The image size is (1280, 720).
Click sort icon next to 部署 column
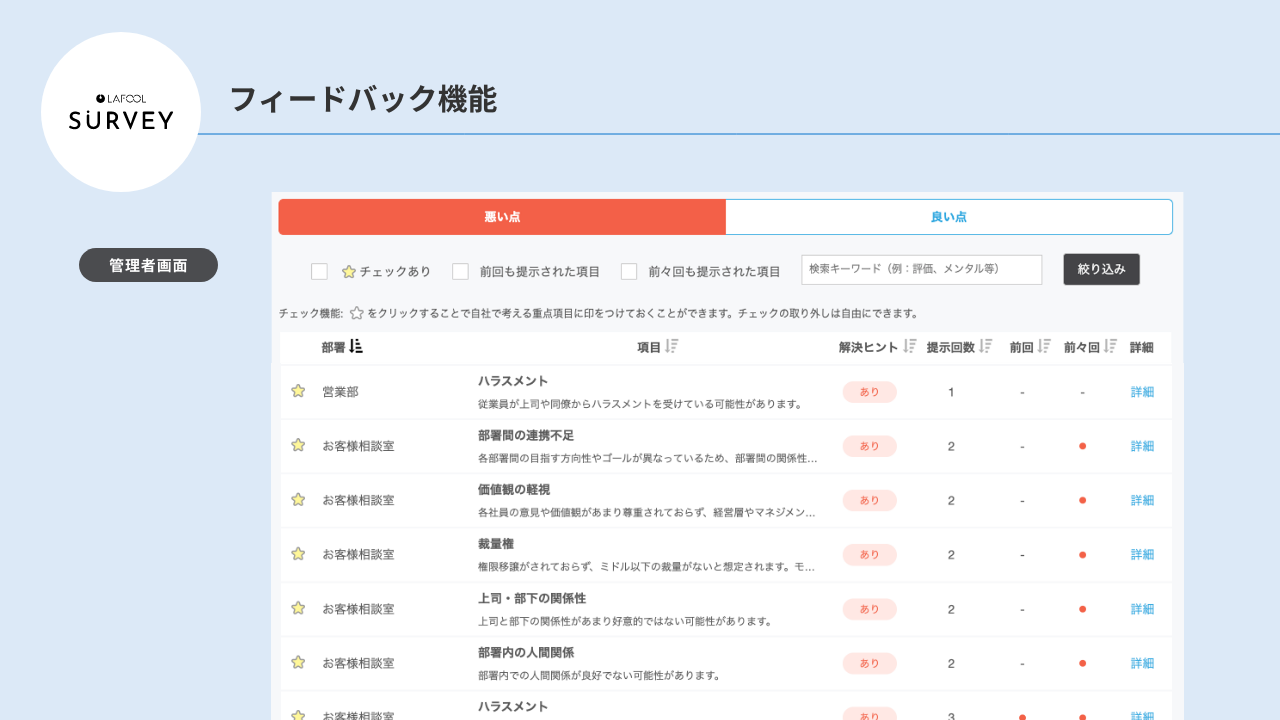point(356,347)
